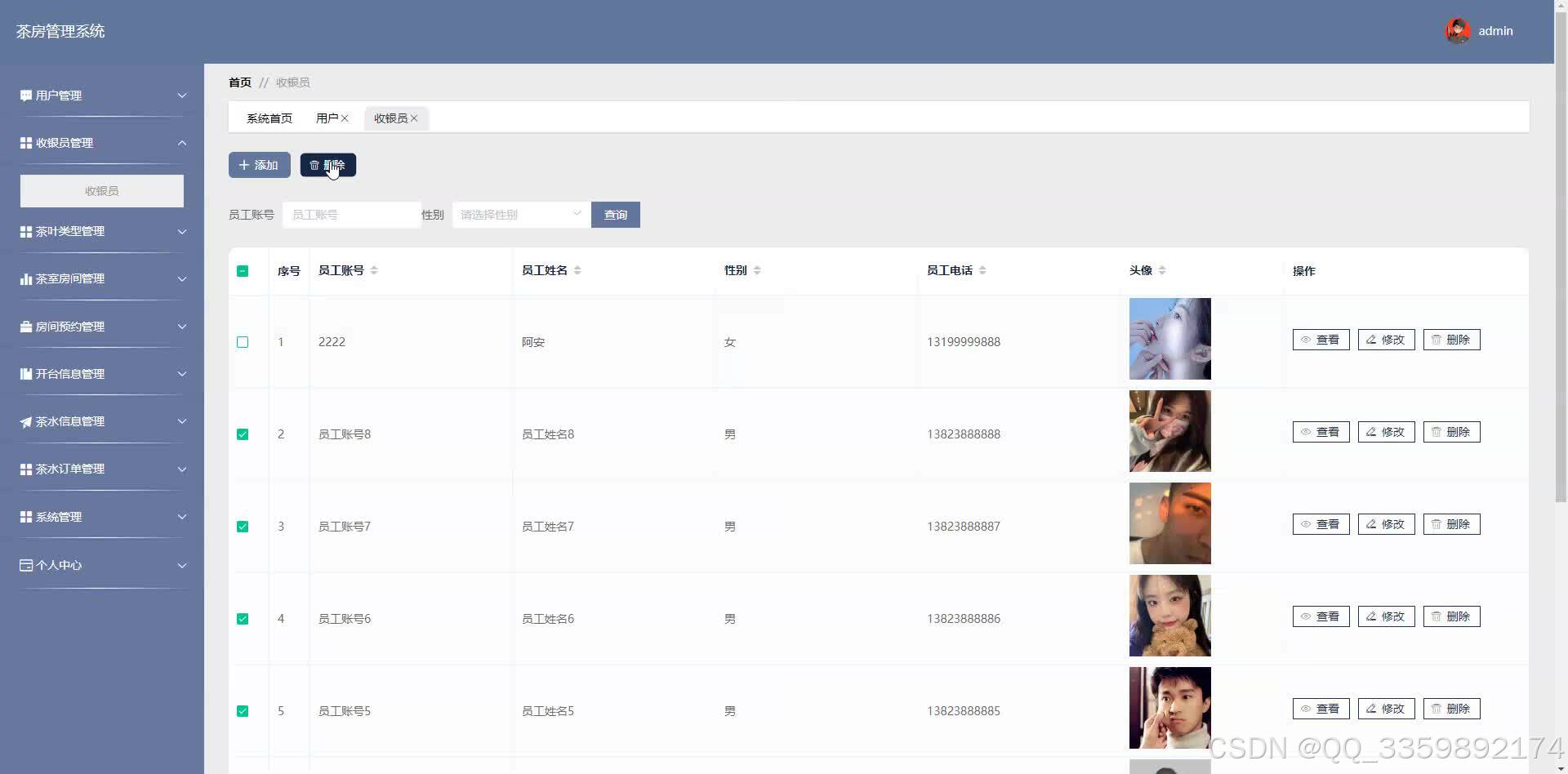Viewport: 1568px width, 774px height.
Task: Expand 茶叶类型管理 chevron
Action: [182, 232]
